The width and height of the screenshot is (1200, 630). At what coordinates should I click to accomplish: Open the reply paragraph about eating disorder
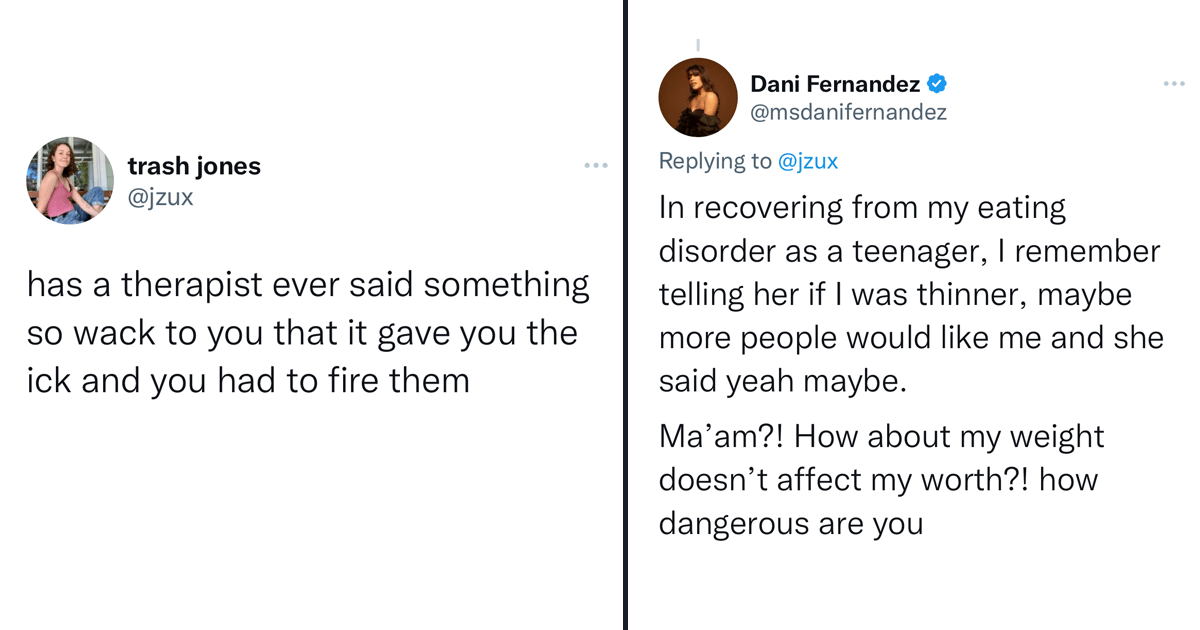click(910, 294)
